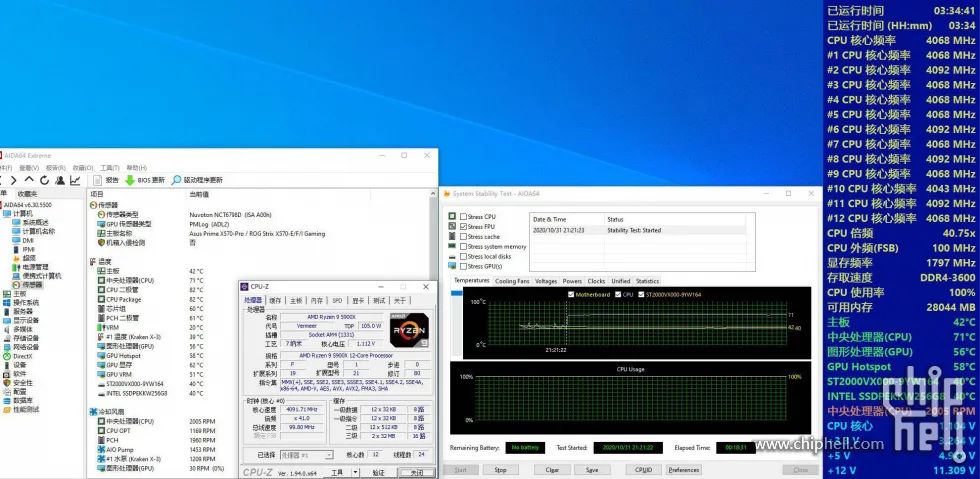Select 超频 overclock tree item
Viewport: 980px width, 479px height.
(x=24, y=258)
